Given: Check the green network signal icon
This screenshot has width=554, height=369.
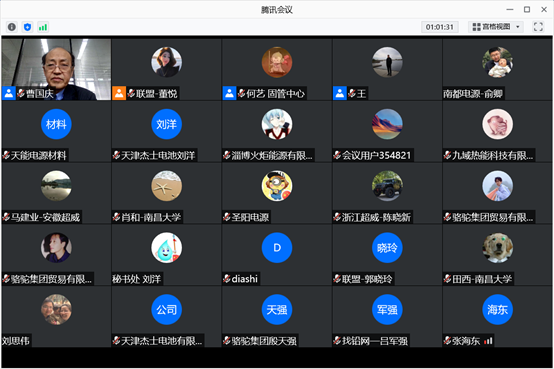Looking at the screenshot, I should (43, 27).
